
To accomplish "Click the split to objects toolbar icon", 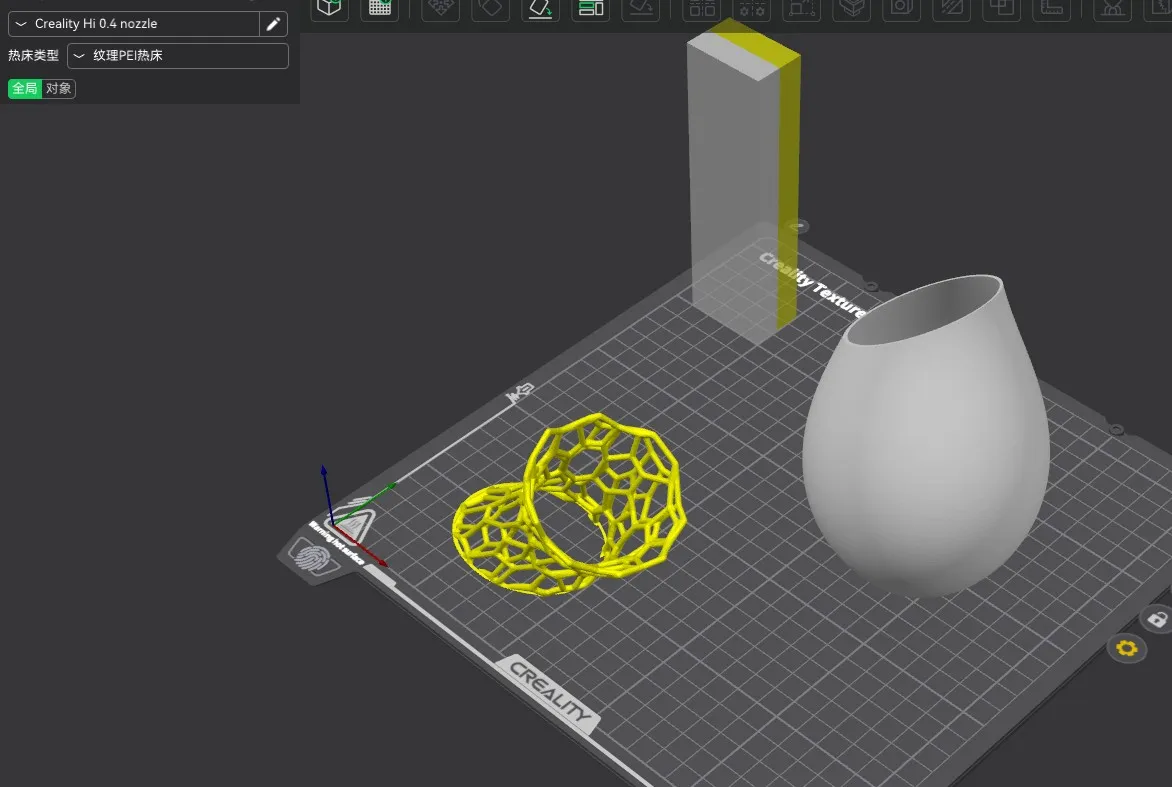I will coord(702,9).
